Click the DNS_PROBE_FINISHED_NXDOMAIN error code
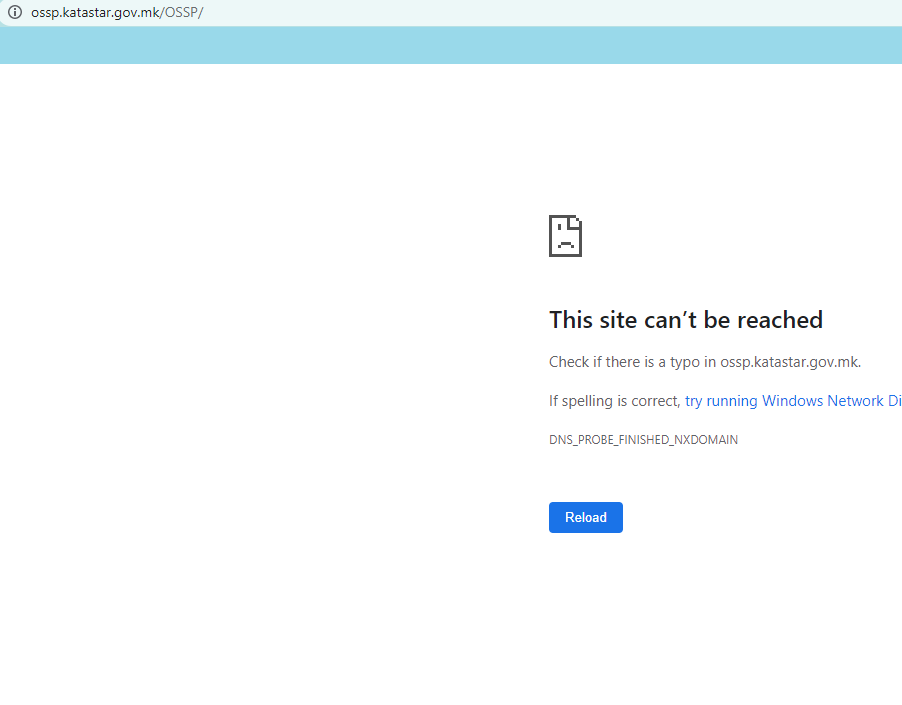The height and width of the screenshot is (705, 902). point(643,440)
